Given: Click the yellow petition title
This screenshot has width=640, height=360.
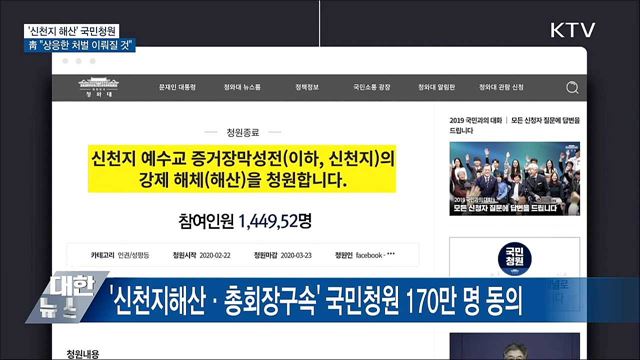Looking at the screenshot, I should [x=242, y=169].
